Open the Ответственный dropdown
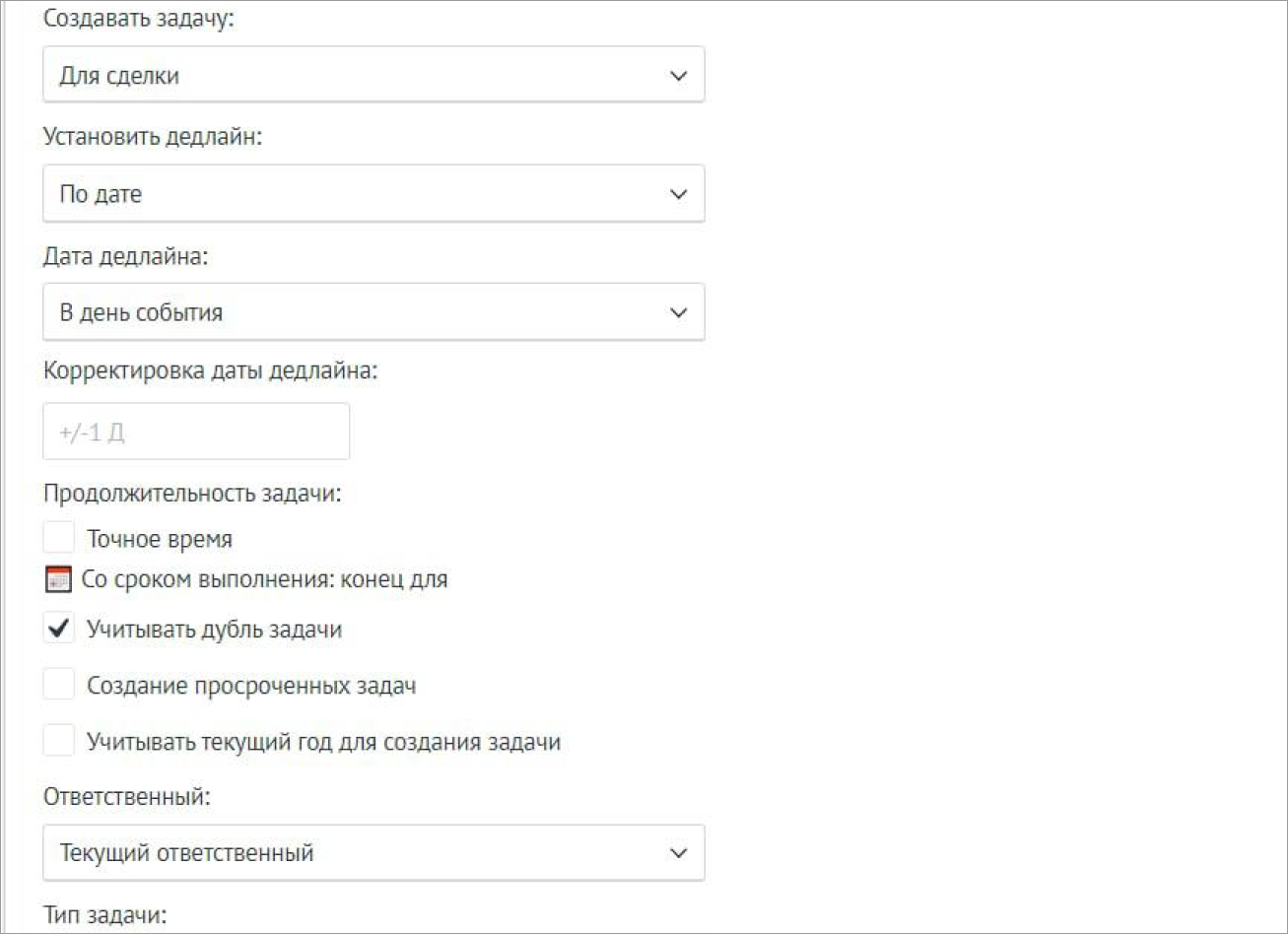 (x=373, y=852)
